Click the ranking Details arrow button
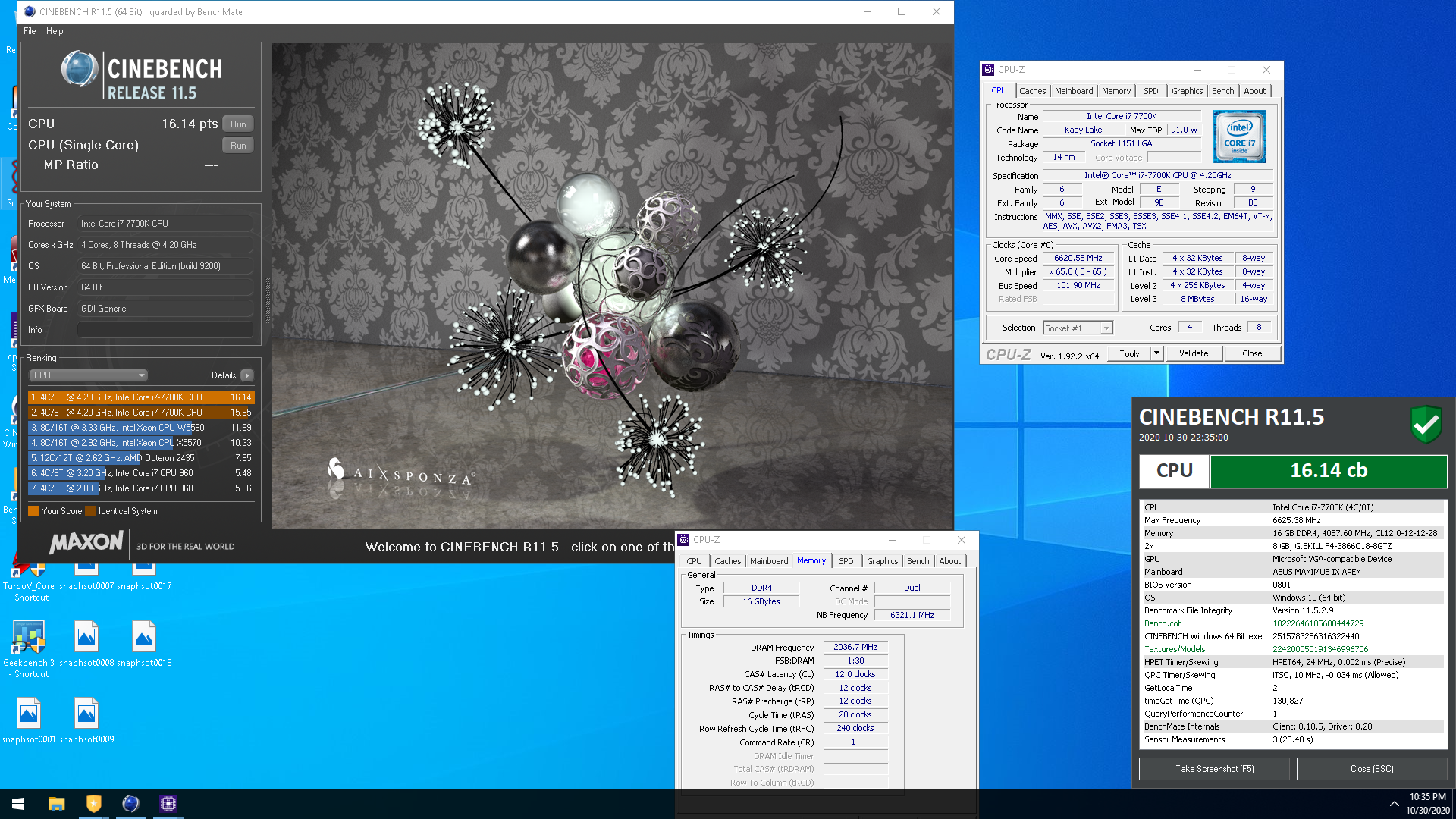 coord(247,375)
